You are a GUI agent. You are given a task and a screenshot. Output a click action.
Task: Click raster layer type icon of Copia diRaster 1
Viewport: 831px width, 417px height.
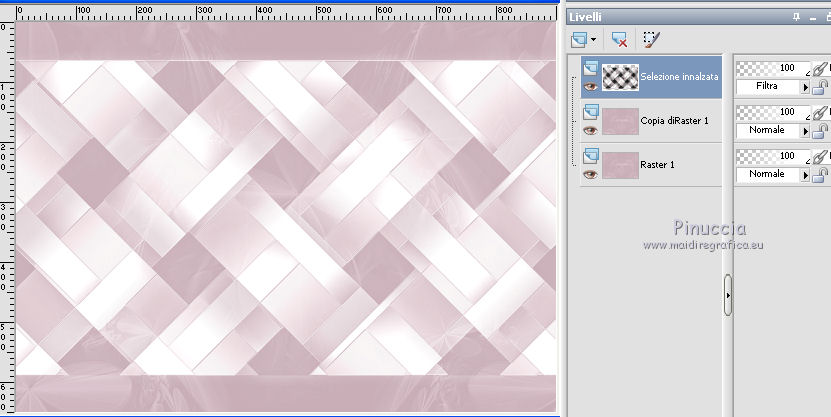(x=590, y=112)
